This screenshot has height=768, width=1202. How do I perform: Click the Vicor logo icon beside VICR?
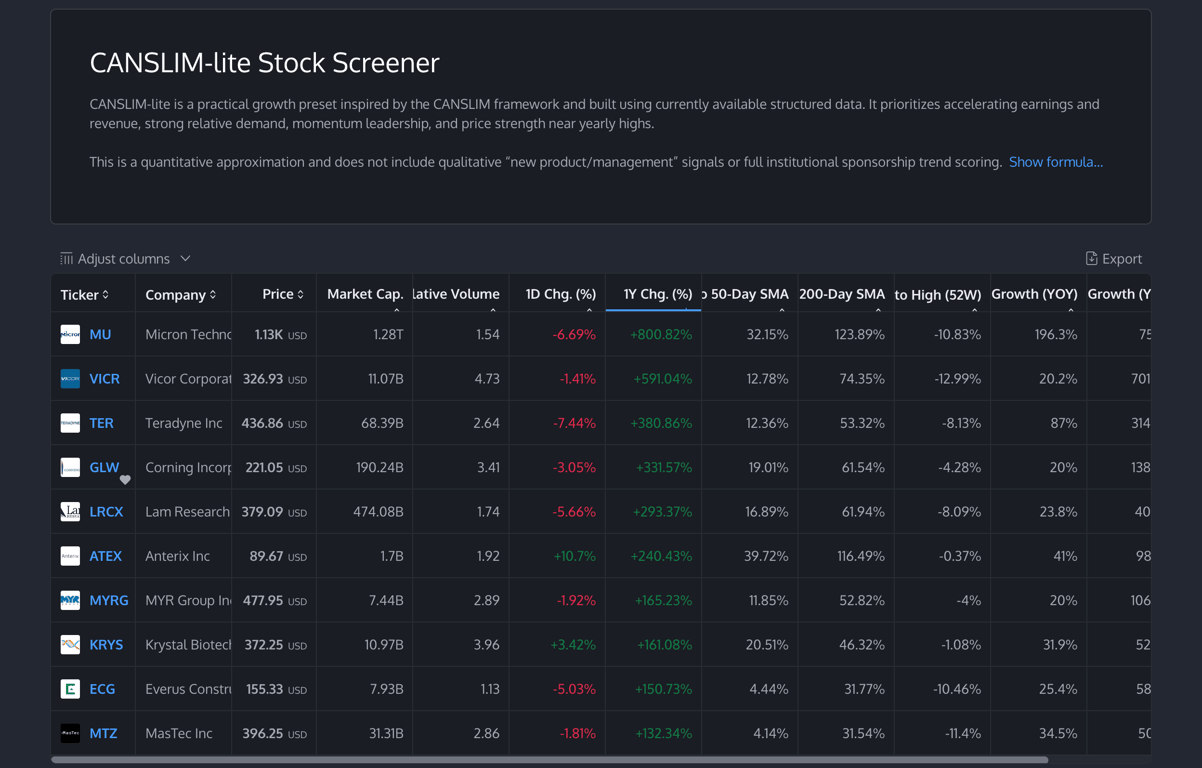[x=70, y=379]
